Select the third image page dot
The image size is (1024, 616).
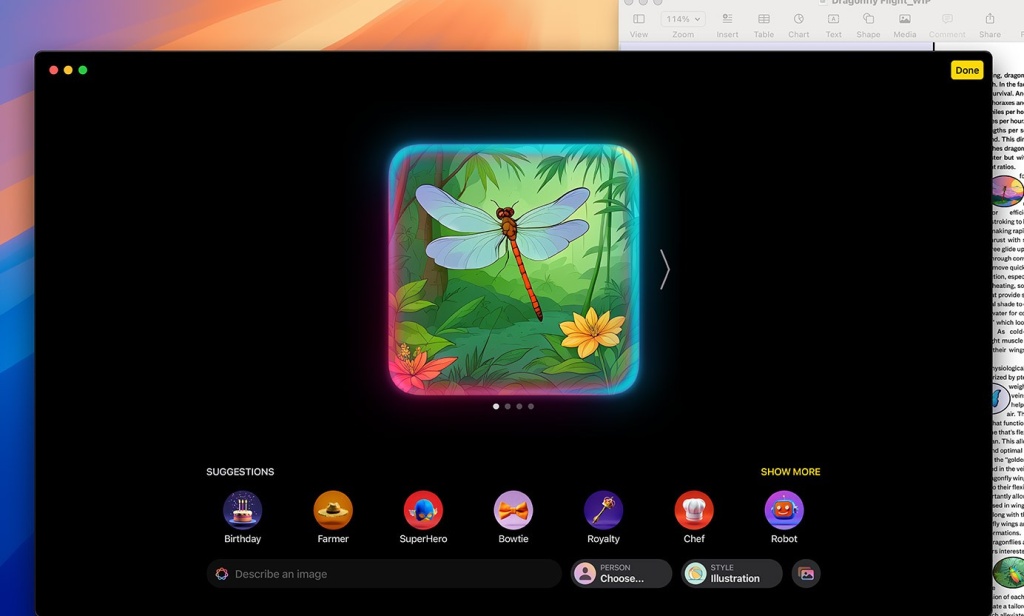pos(519,407)
